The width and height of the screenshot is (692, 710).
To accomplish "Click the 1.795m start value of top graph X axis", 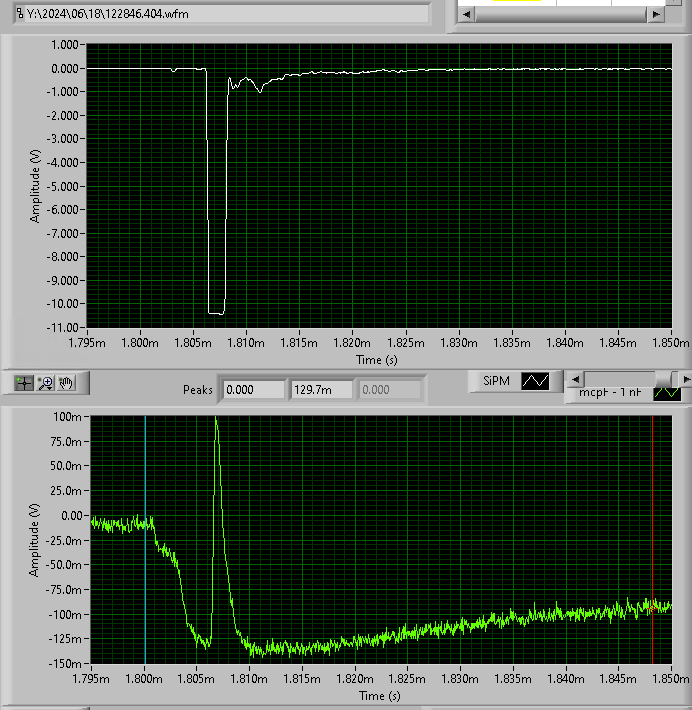I will (87, 343).
